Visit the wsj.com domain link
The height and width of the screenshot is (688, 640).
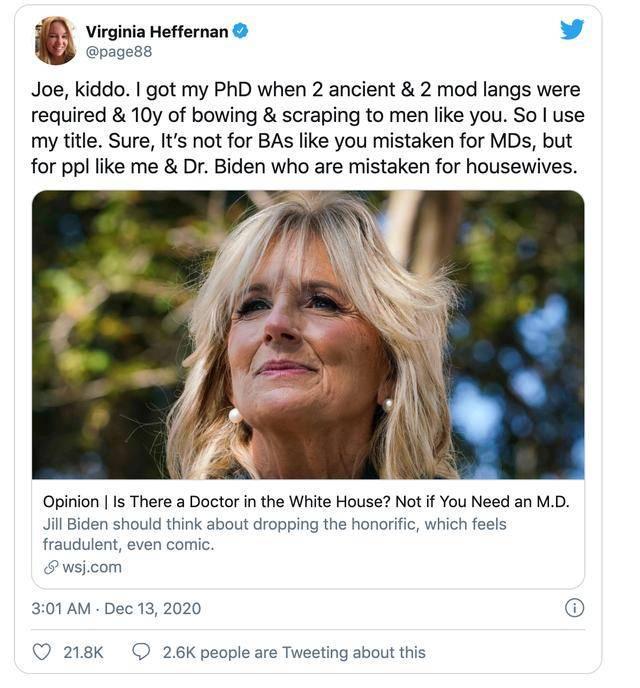pyautogui.click(x=91, y=567)
